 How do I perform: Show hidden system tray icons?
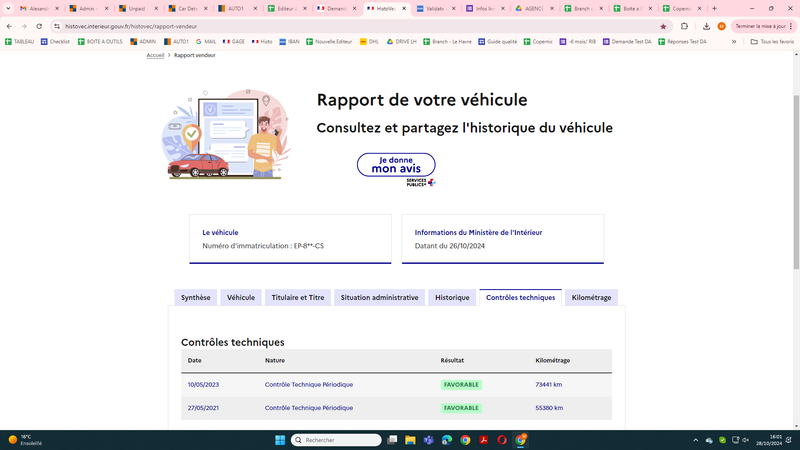click(x=695, y=440)
